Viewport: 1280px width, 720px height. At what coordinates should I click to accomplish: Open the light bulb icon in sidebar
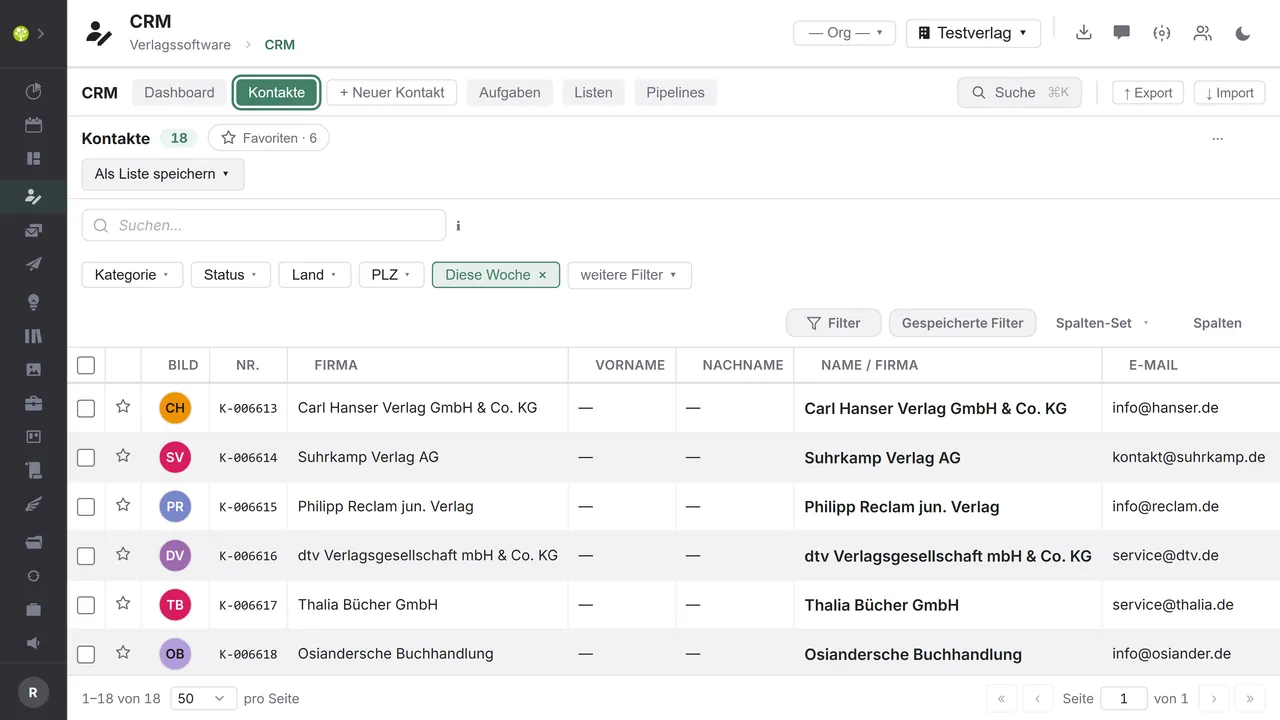(x=33, y=302)
